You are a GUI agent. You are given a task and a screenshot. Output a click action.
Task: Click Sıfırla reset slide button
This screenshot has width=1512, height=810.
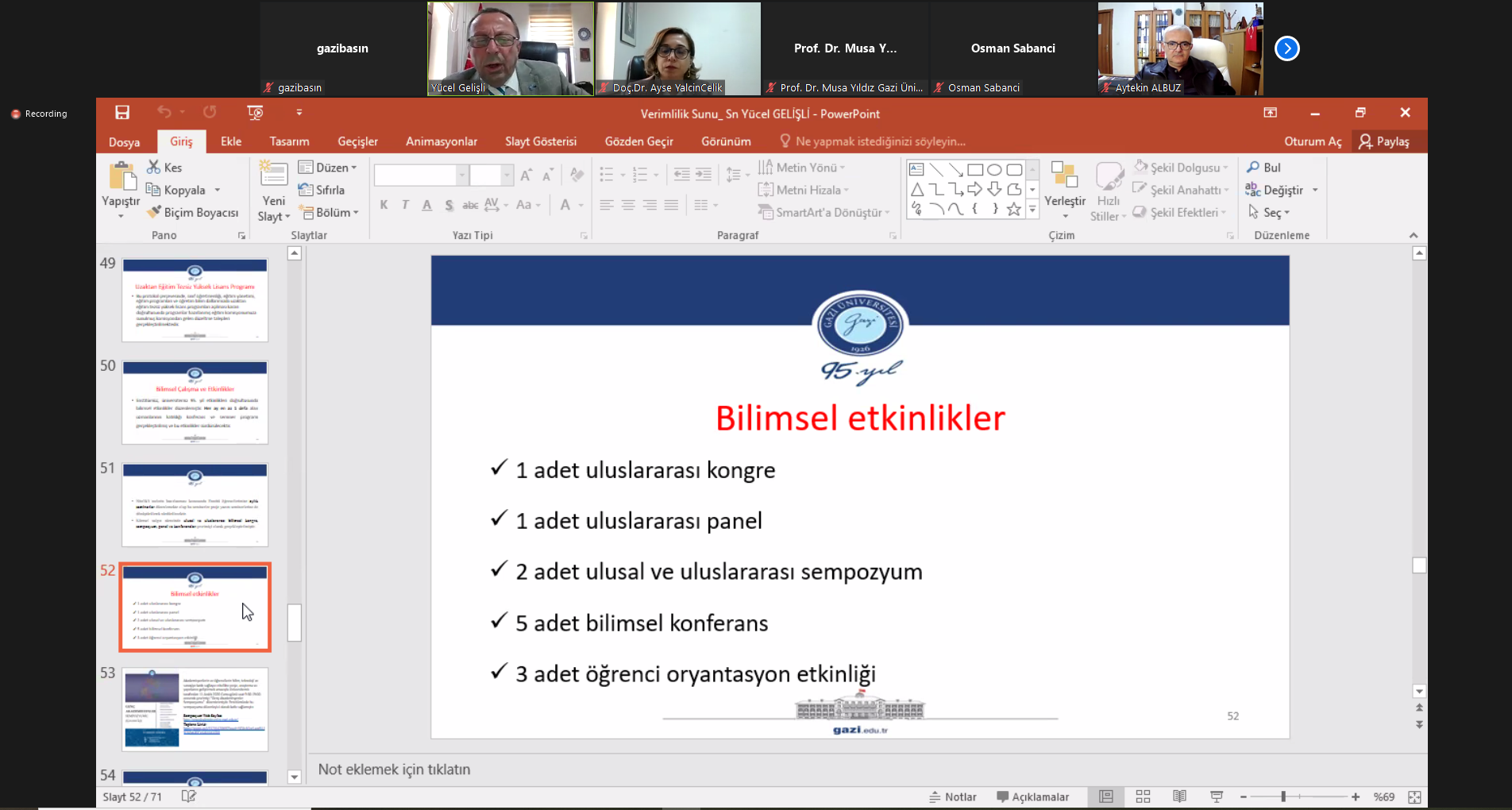[322, 190]
